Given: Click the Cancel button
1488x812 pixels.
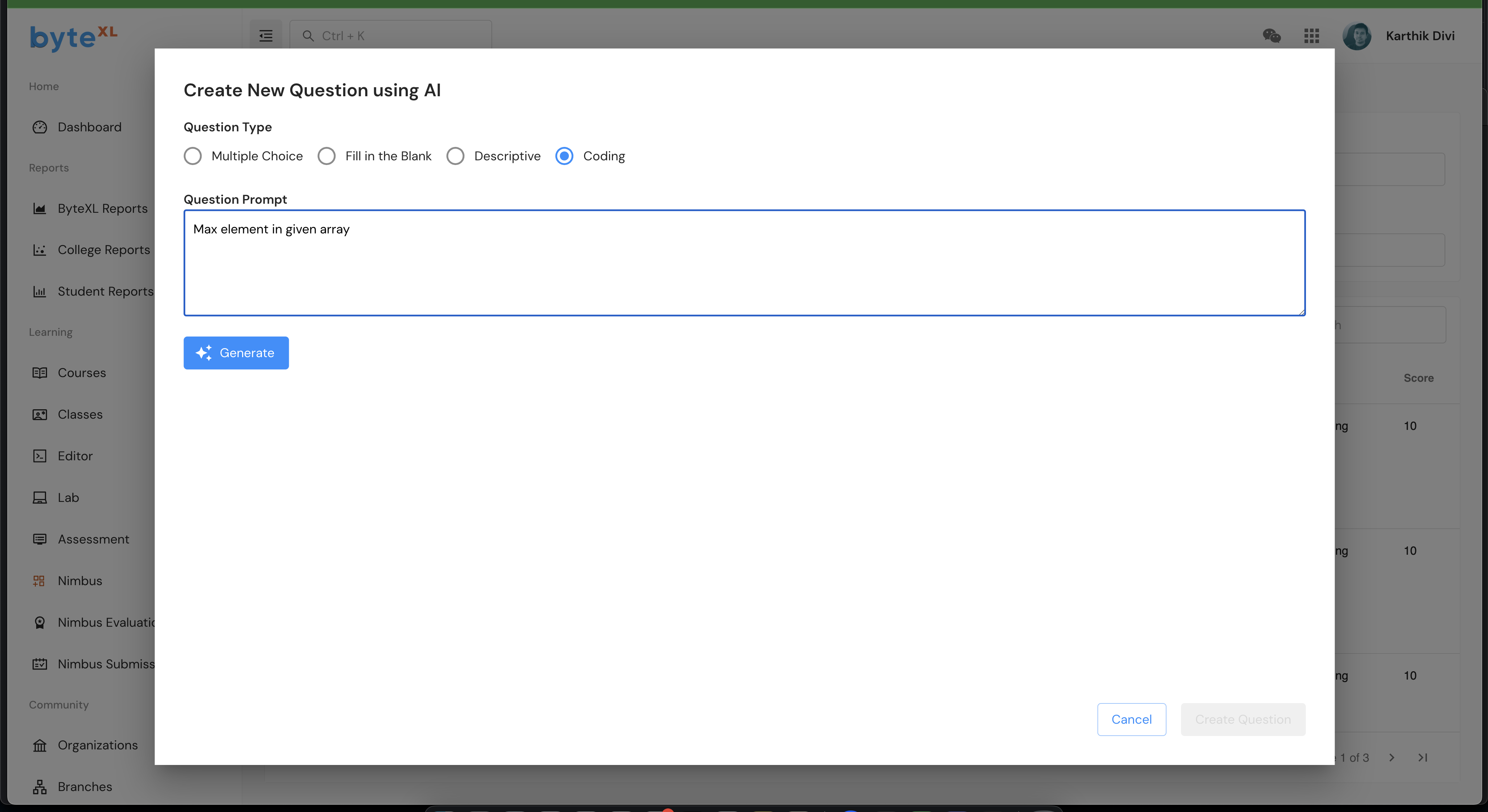Looking at the screenshot, I should point(1131,720).
